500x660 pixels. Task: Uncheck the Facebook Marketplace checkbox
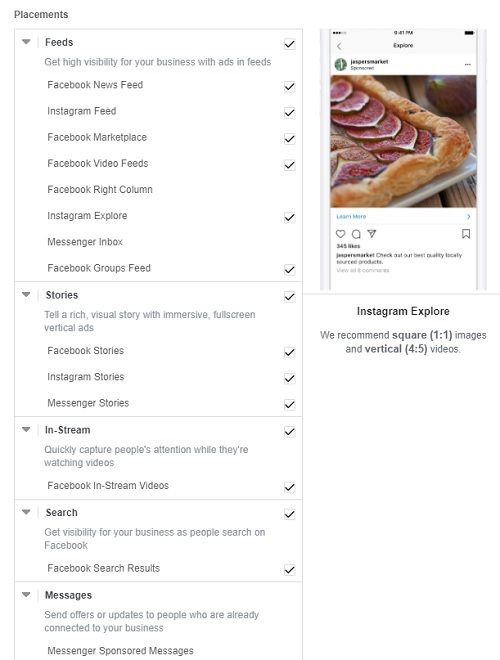point(290,138)
